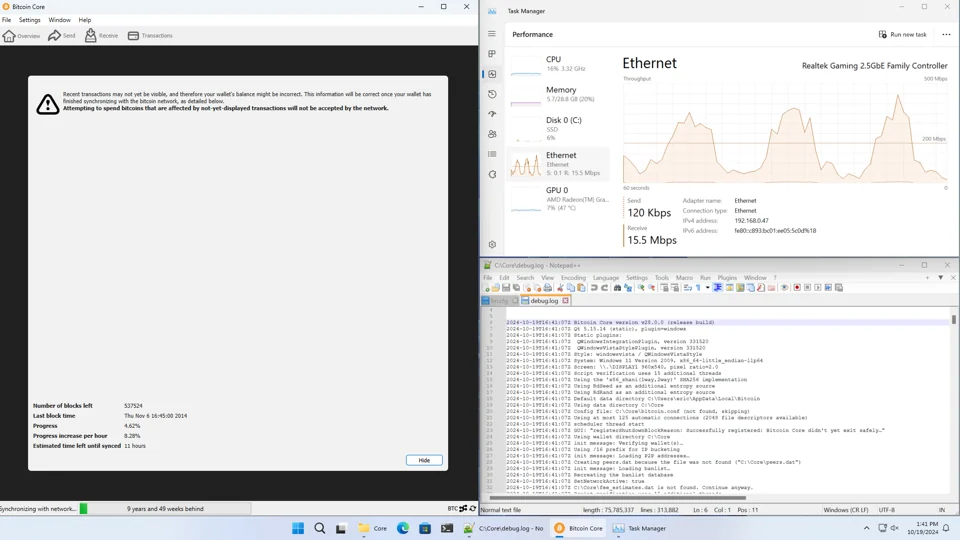Open Users page in Task Manager sidebar
Viewport: 960px width, 540px height.
tap(492, 134)
